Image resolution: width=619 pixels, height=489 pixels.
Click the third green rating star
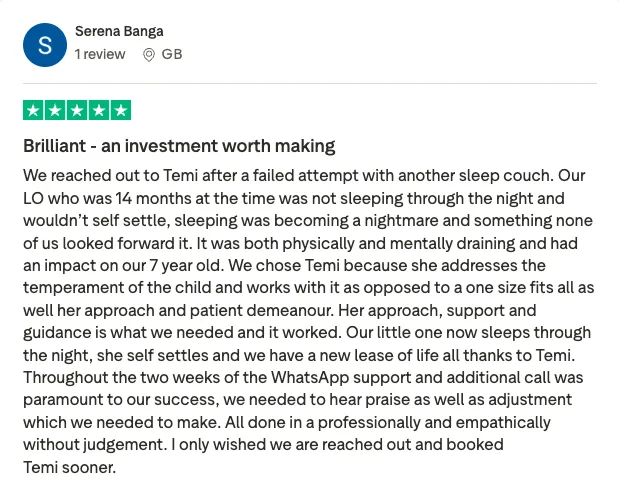[77, 110]
